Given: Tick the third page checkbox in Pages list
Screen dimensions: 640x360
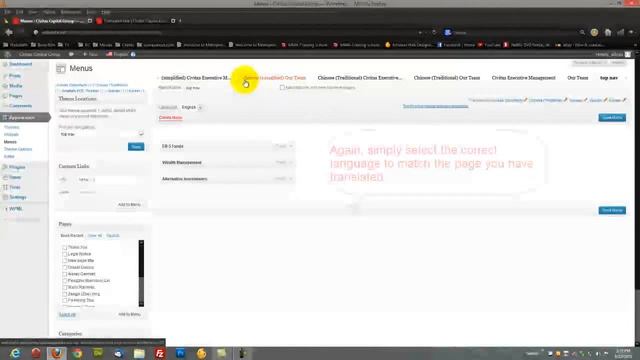Looking at the screenshot, I should coord(64,260).
